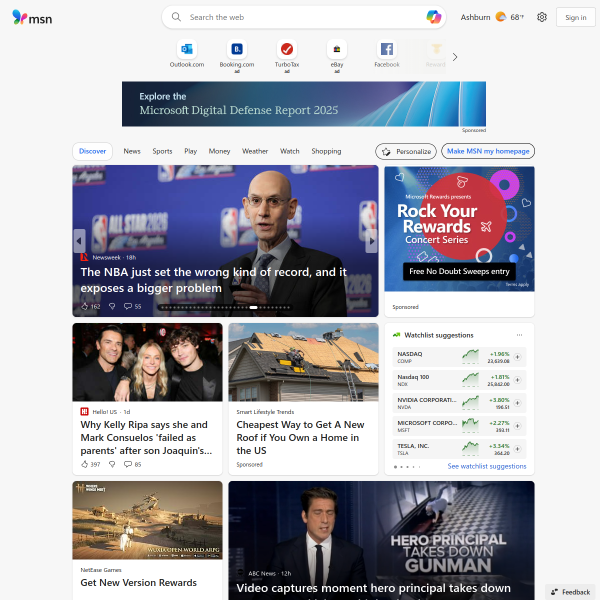Click the Hello! US source logo
This screenshot has width=600, height=600.
[84, 411]
